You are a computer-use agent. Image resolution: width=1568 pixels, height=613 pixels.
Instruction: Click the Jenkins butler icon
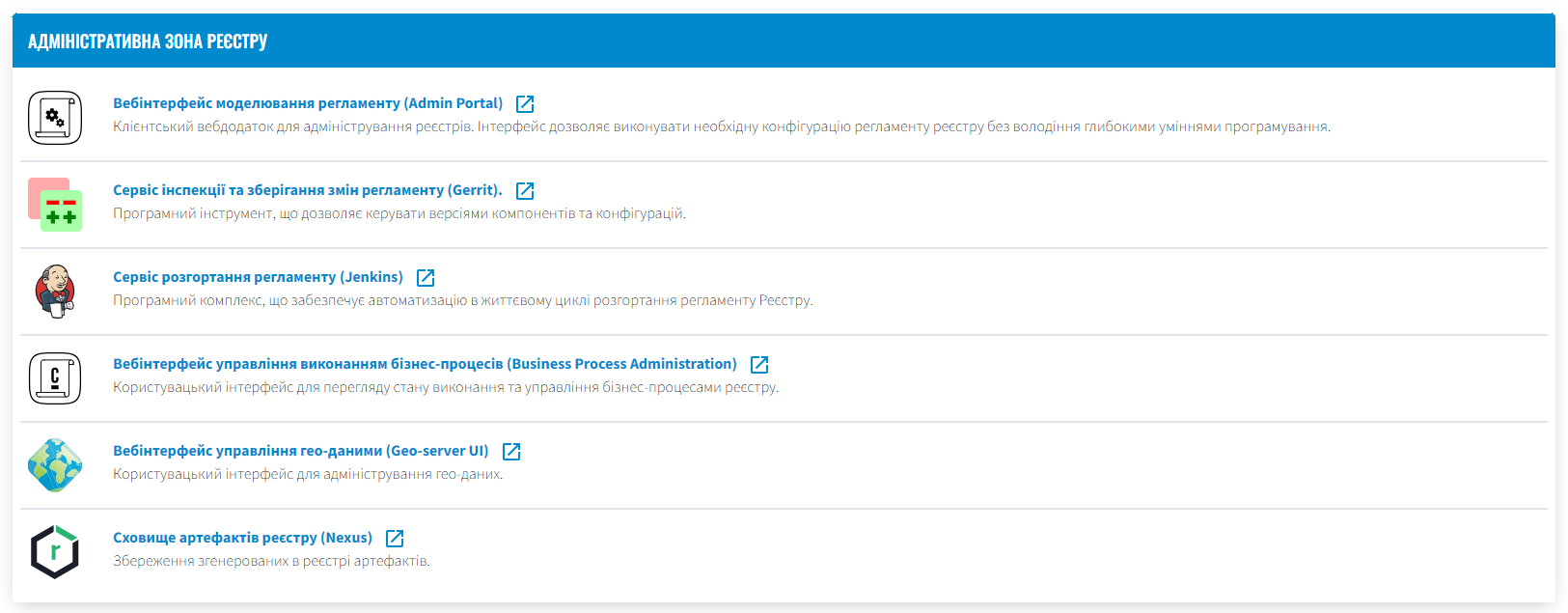point(55,292)
